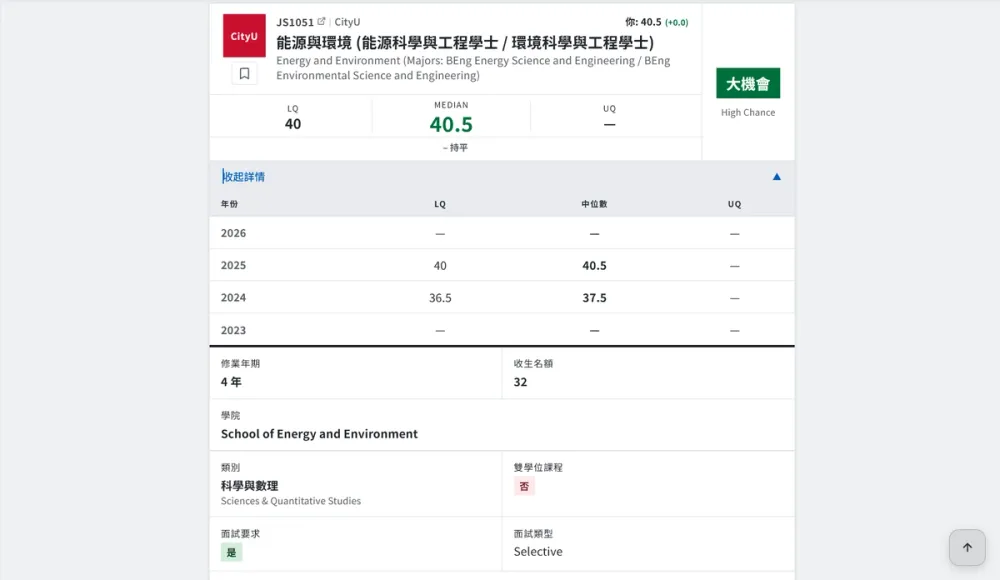1000x580 pixels.
Task: Select the 2025 row year
Action: (x=233, y=265)
